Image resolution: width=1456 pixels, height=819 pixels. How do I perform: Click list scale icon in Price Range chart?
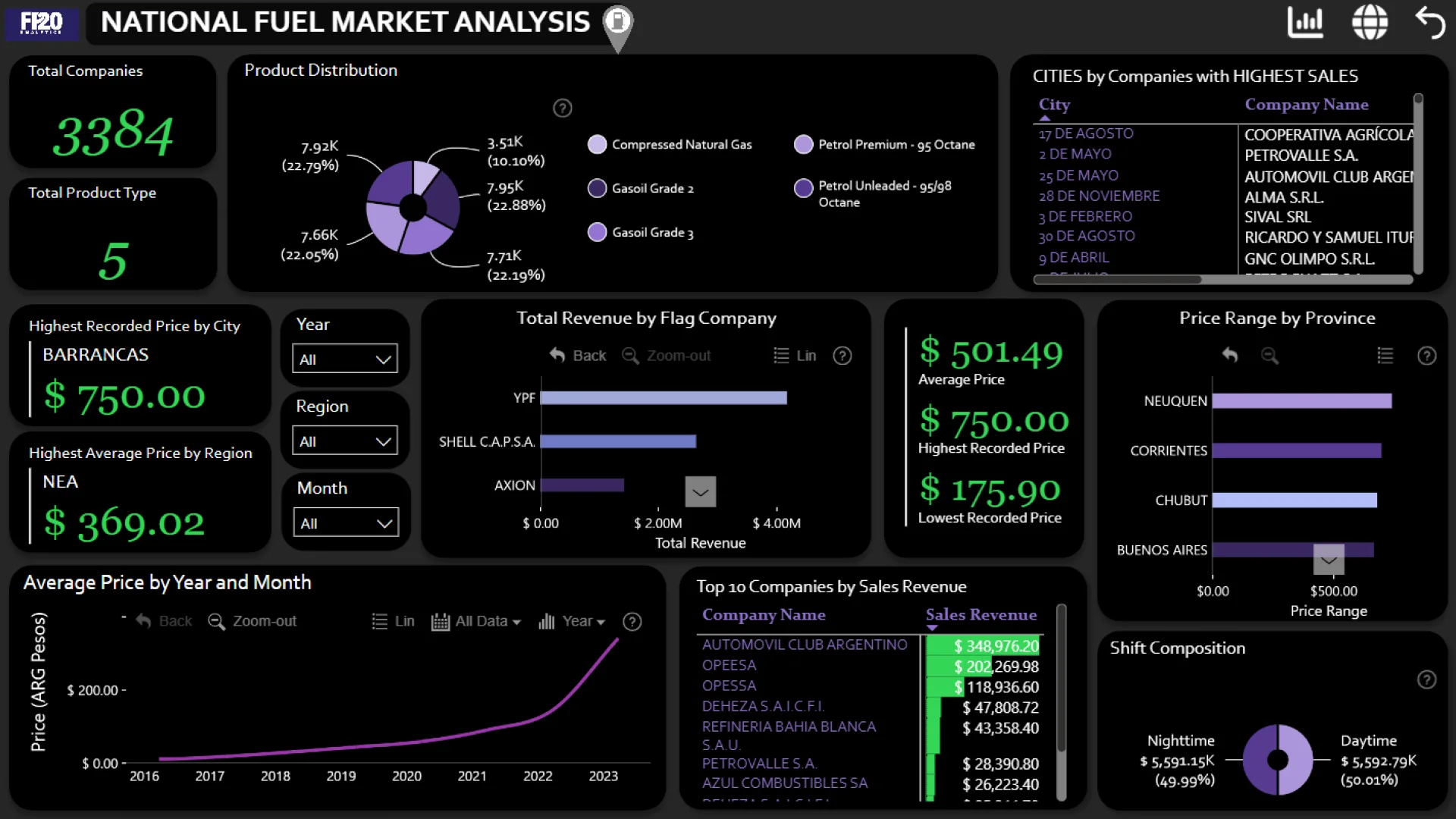[1385, 355]
